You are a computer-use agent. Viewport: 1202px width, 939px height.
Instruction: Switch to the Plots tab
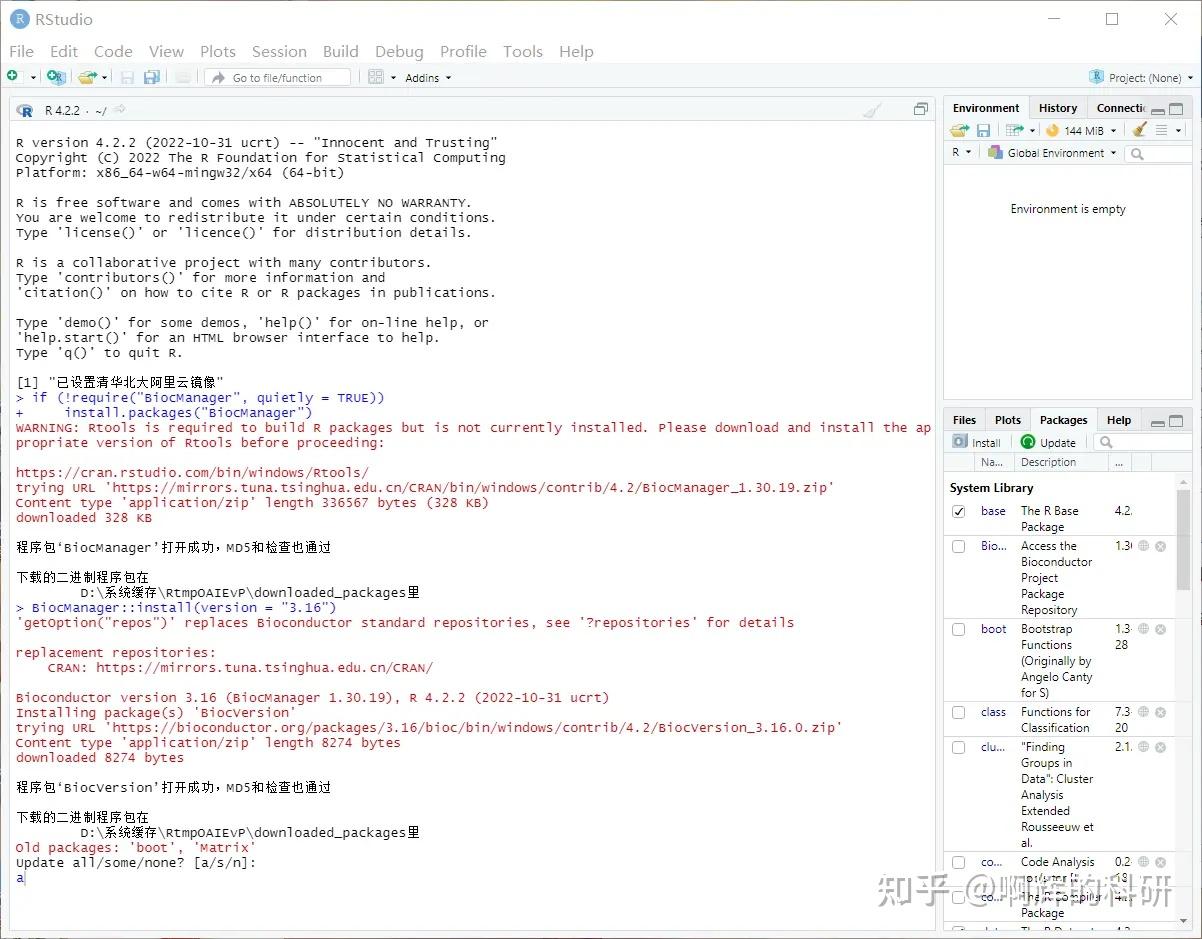click(1008, 420)
